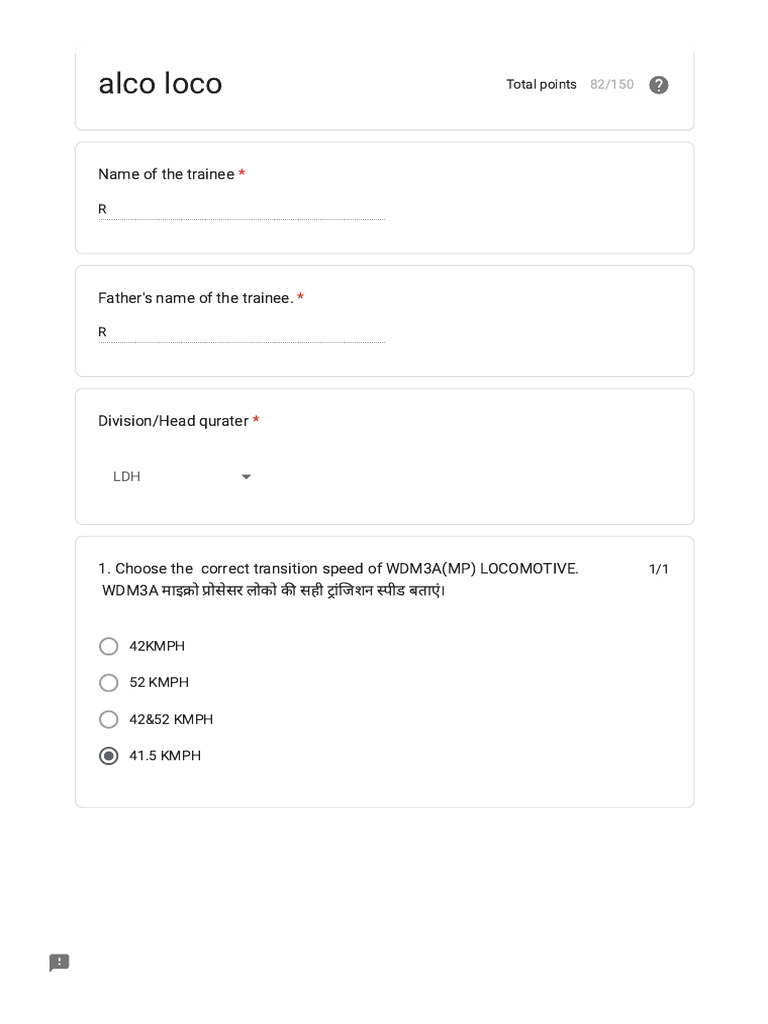This screenshot has height=1024, width=768.
Task: Click the 1/1 question score
Action: coord(659,569)
